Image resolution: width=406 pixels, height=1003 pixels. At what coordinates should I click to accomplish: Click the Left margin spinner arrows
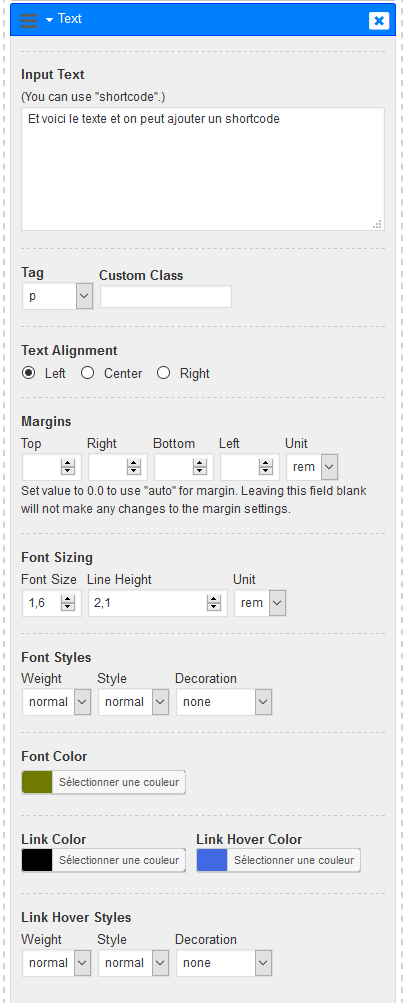point(266,468)
